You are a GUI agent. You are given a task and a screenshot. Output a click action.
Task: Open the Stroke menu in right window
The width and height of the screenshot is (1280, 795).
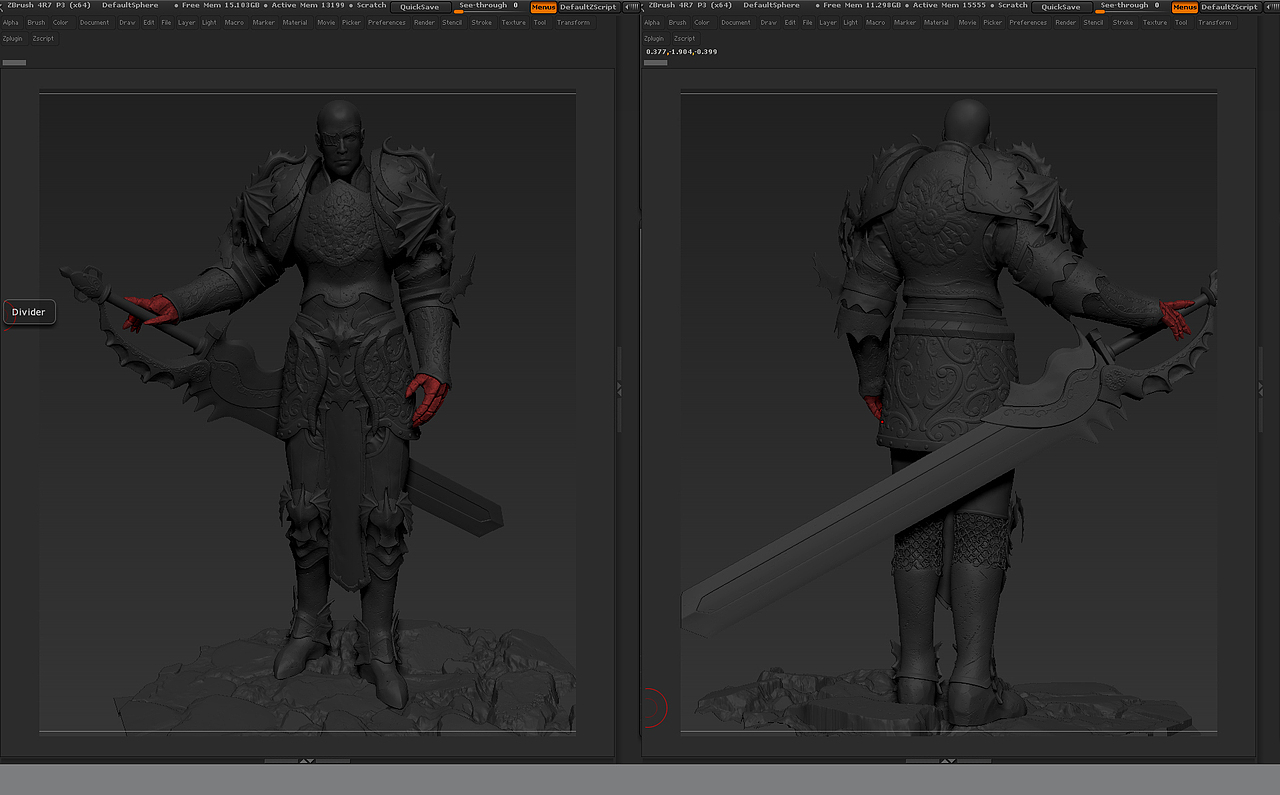pyautogui.click(x=1123, y=22)
